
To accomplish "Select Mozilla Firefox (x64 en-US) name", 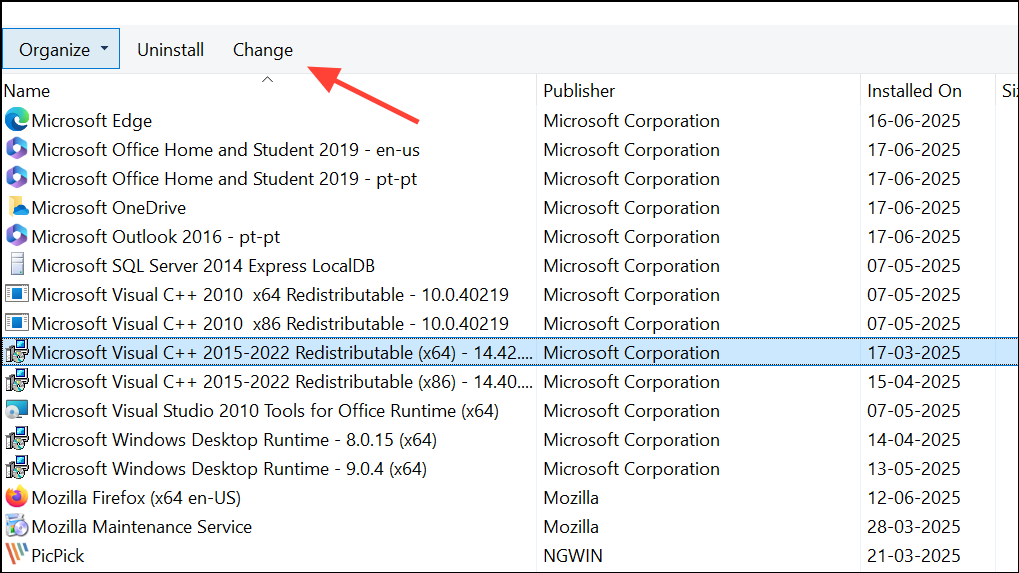I will (136, 498).
